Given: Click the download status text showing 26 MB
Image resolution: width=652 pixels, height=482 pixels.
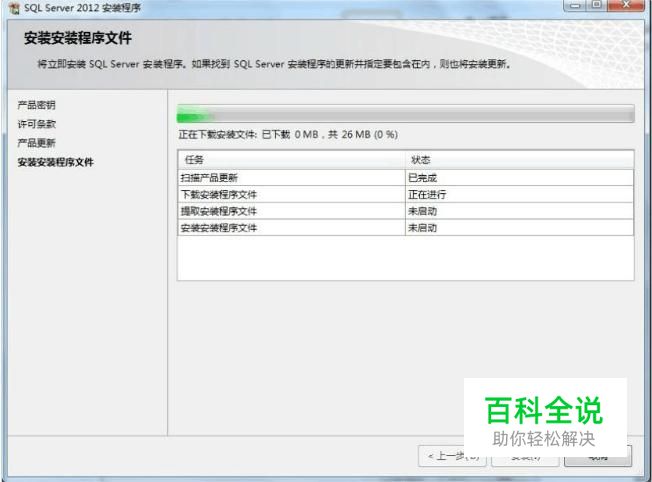Looking at the screenshot, I should (288, 135).
